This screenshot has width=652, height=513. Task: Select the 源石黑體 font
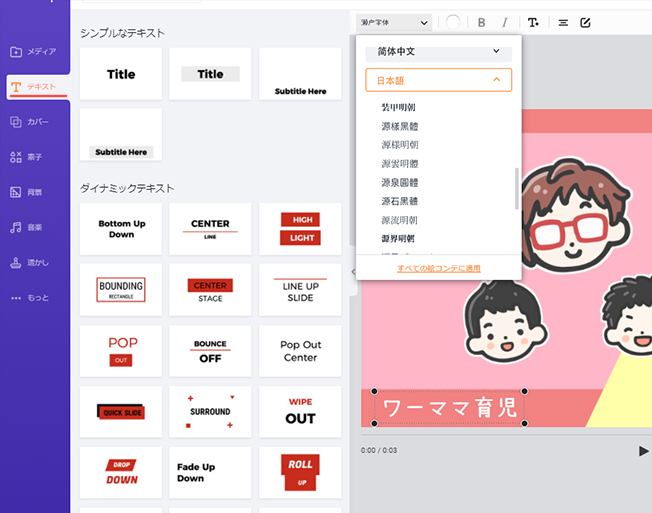[x=399, y=201]
